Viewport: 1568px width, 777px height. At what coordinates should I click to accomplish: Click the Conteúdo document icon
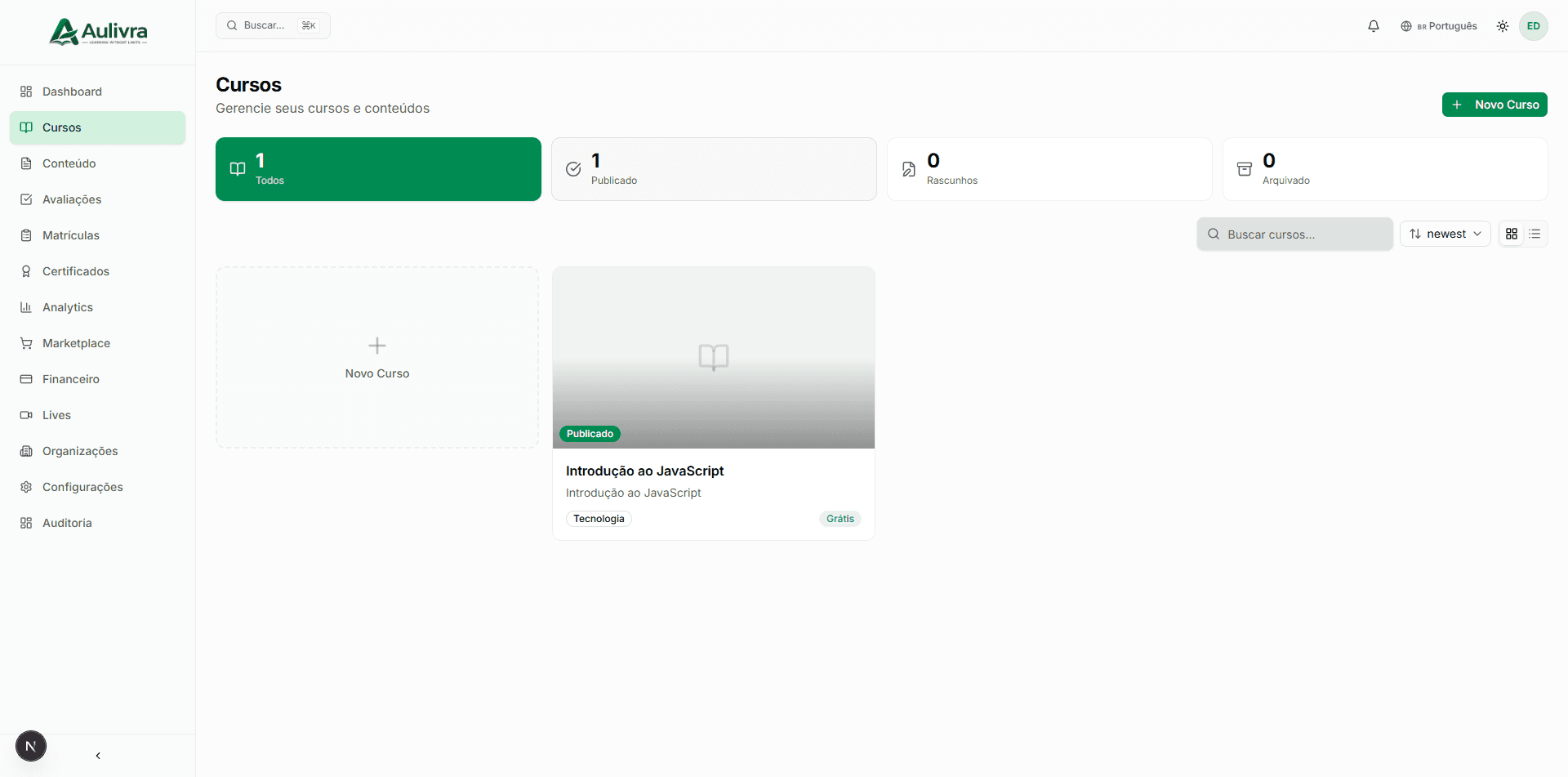tap(26, 163)
